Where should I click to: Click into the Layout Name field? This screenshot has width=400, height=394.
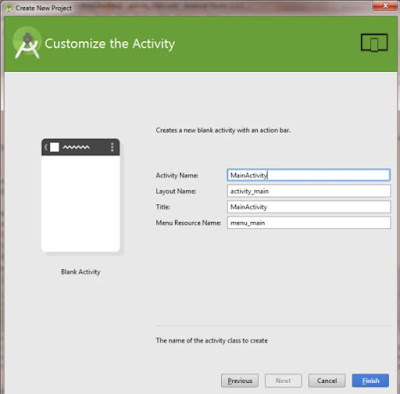click(x=308, y=191)
